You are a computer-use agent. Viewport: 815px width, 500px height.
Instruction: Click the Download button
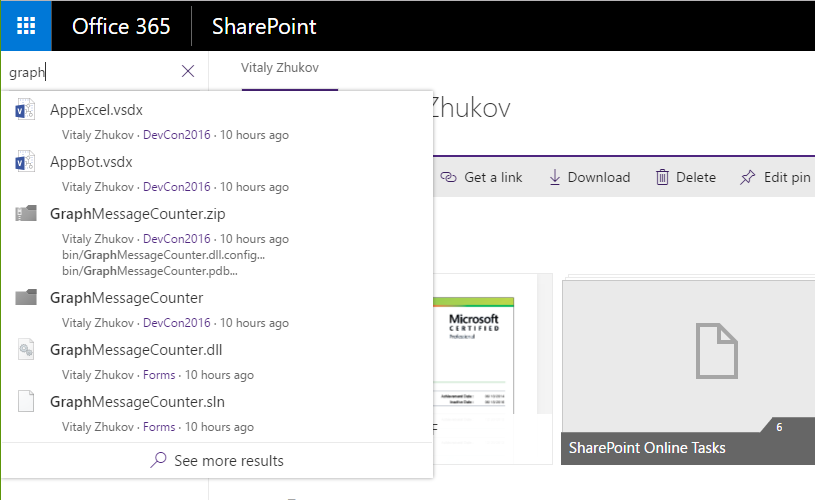pyautogui.click(x=589, y=177)
